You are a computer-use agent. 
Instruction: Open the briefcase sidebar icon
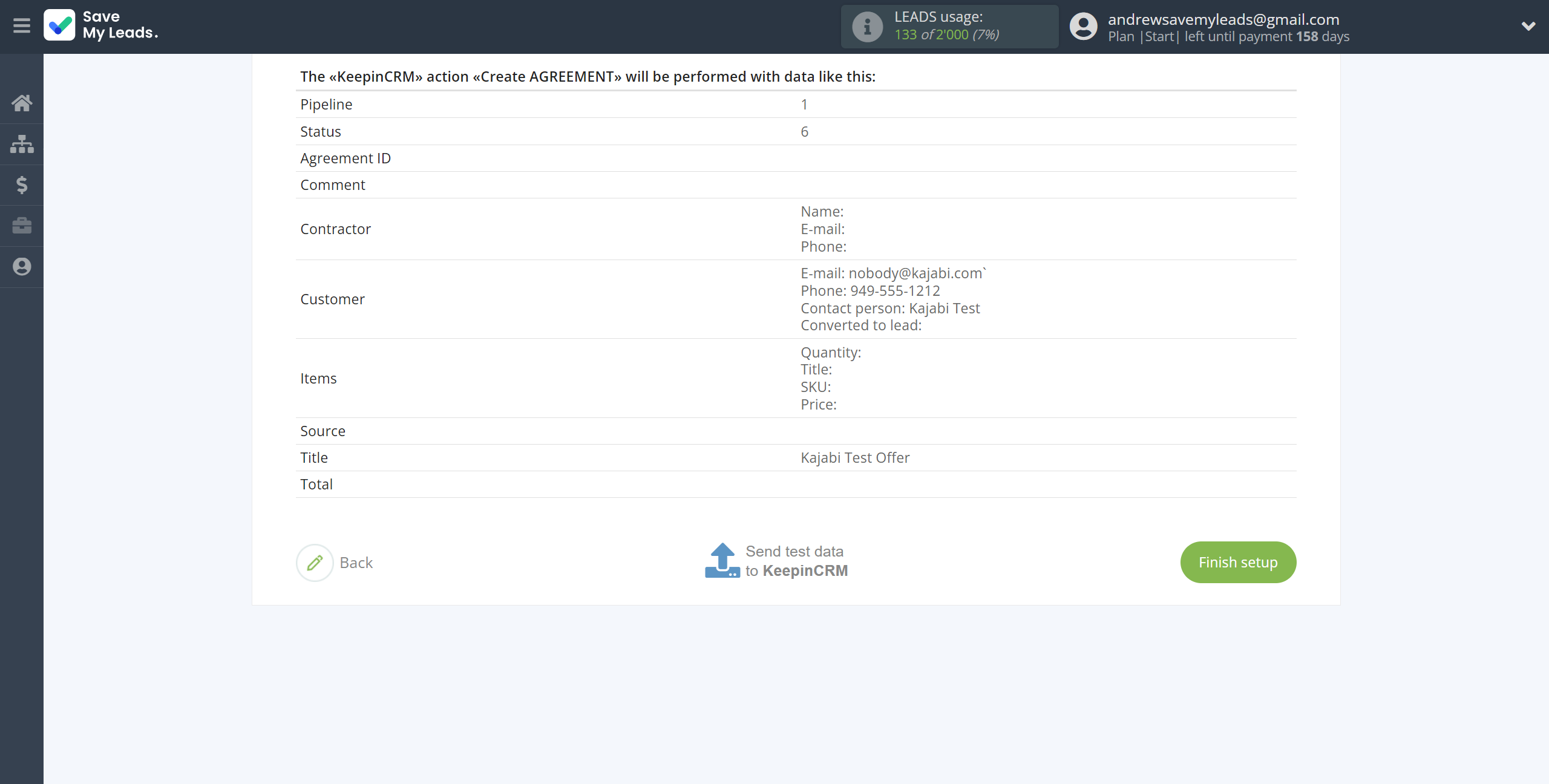22,226
